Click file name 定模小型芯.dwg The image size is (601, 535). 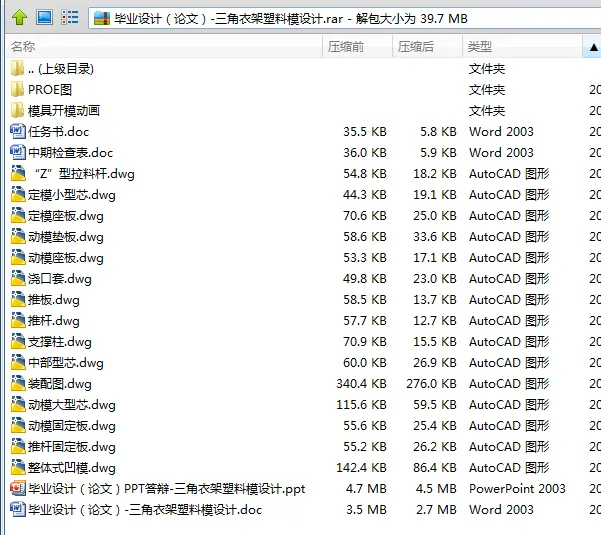(x=72, y=195)
